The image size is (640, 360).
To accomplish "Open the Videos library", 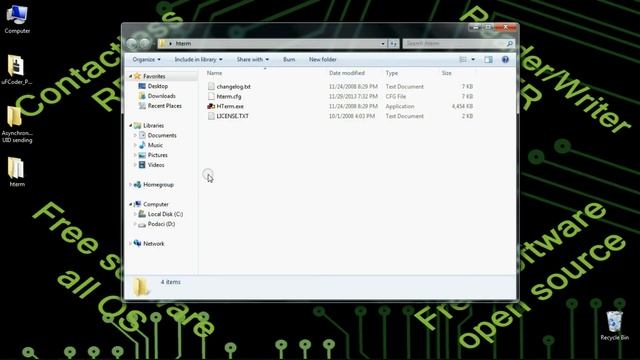I will pos(156,165).
